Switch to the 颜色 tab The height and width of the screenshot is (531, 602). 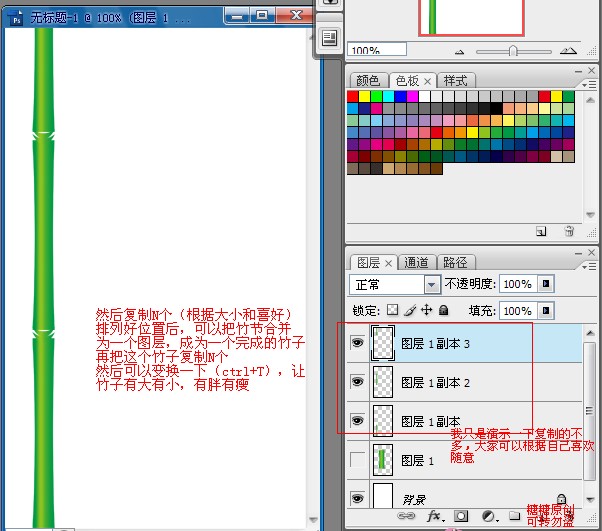tap(368, 81)
